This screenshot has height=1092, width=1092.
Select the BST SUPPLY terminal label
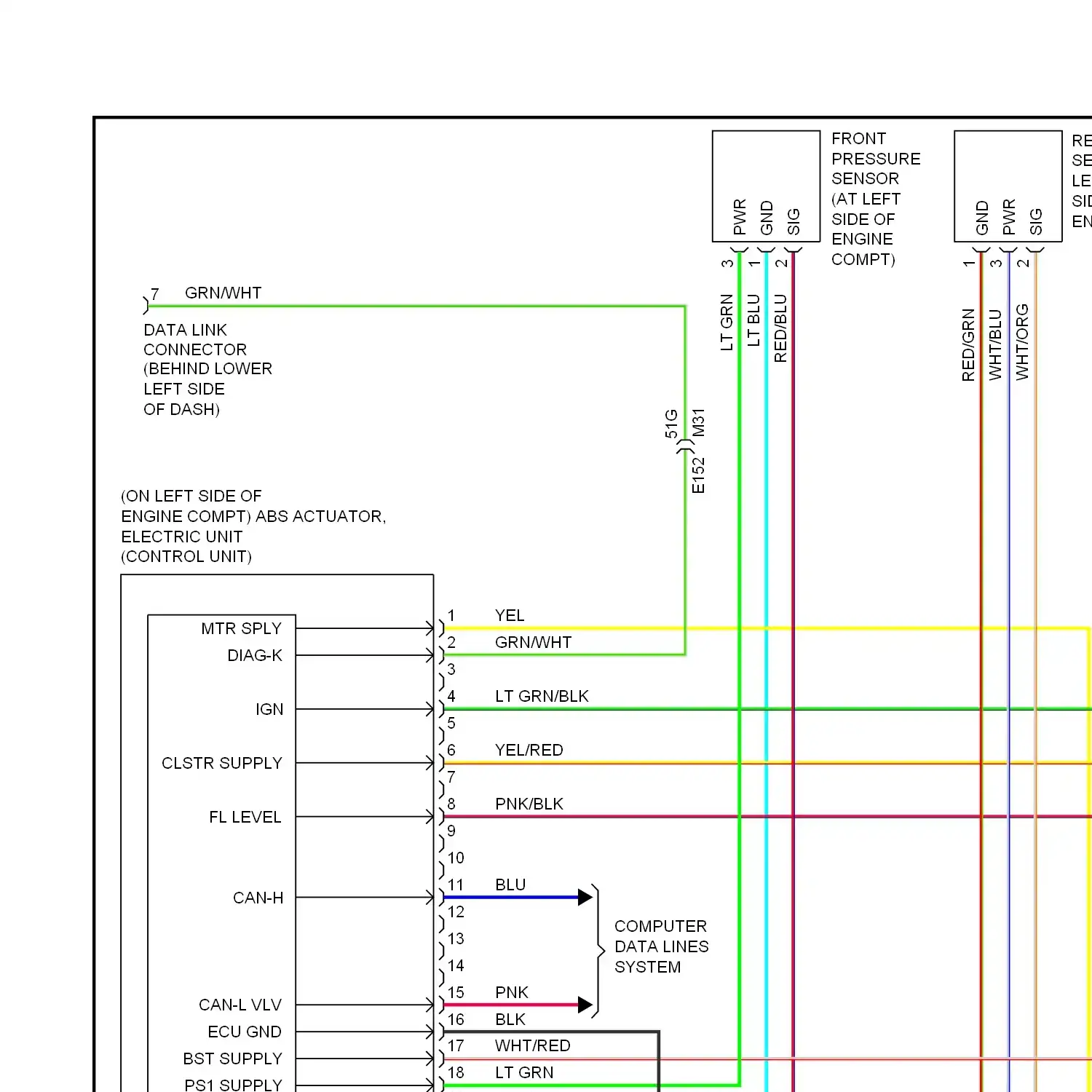[x=232, y=1059]
